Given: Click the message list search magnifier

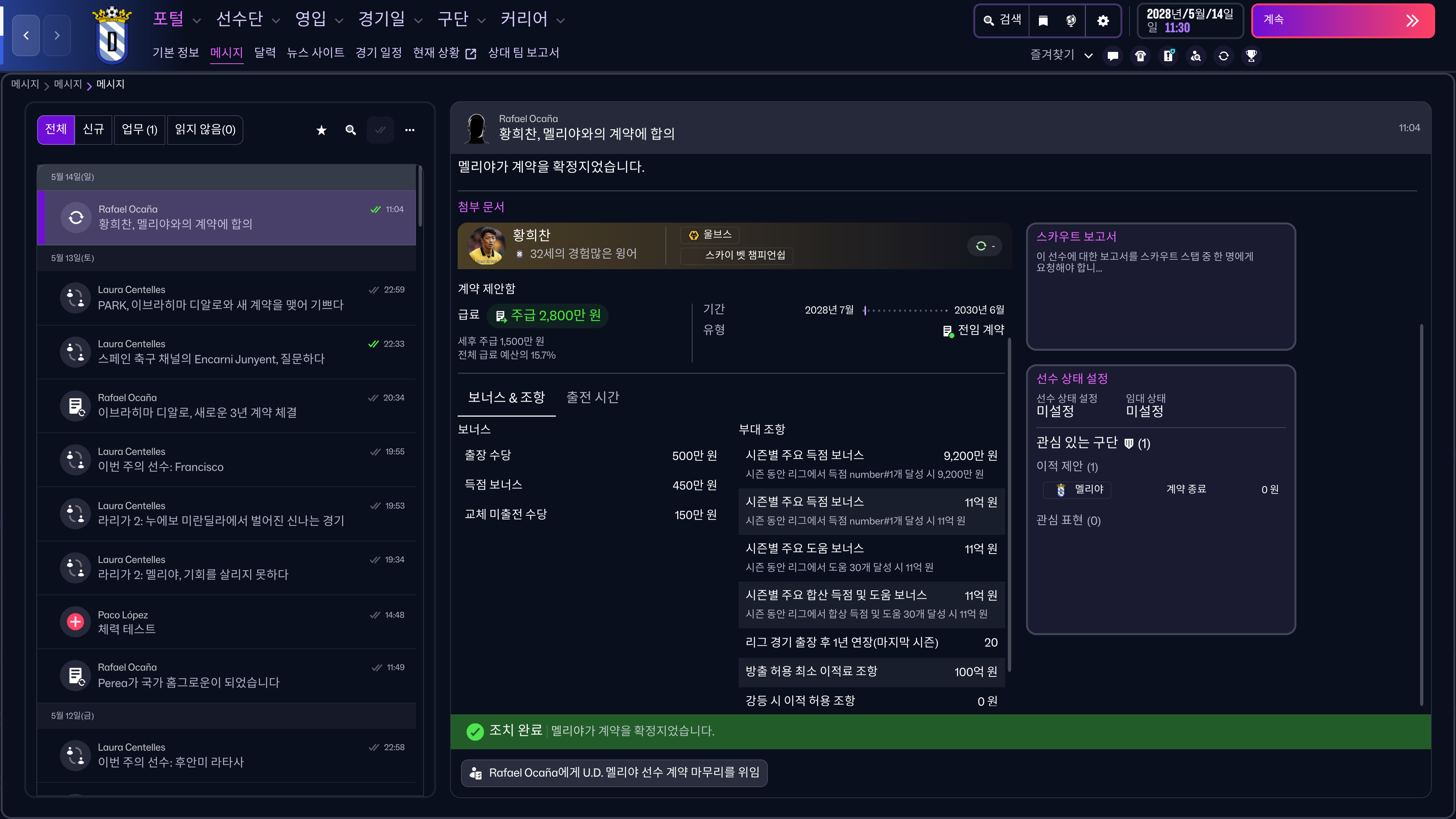Looking at the screenshot, I should click(350, 130).
